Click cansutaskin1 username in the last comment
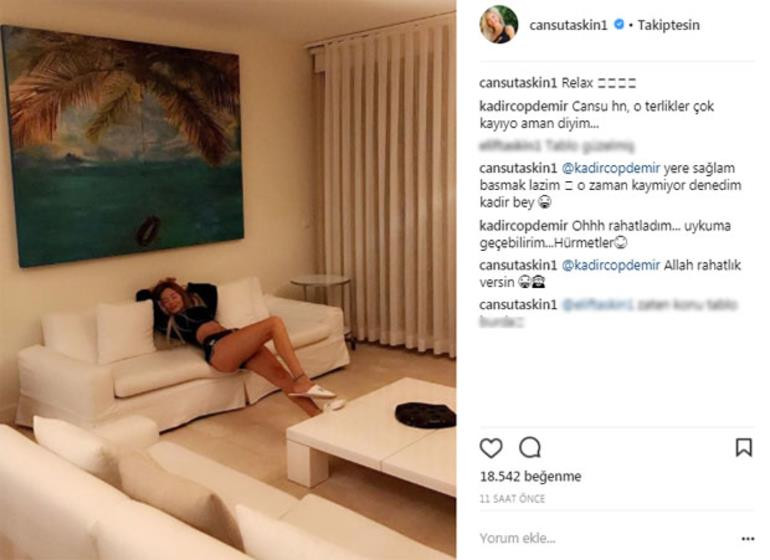The height and width of the screenshot is (560, 770). click(x=518, y=305)
